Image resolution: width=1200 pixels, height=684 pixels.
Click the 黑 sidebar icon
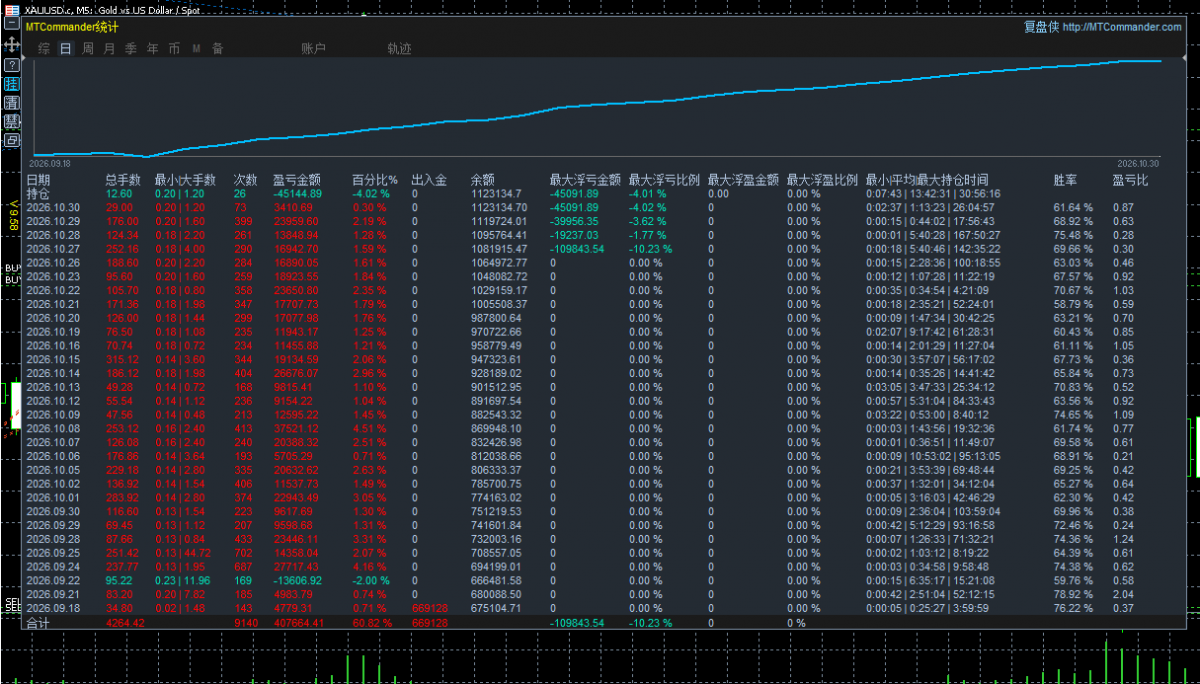tap(12, 122)
